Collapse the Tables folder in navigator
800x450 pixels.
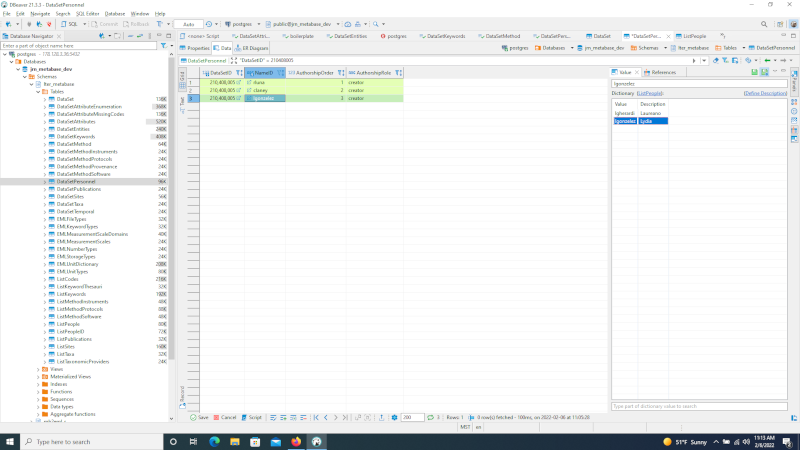[x=38, y=91]
